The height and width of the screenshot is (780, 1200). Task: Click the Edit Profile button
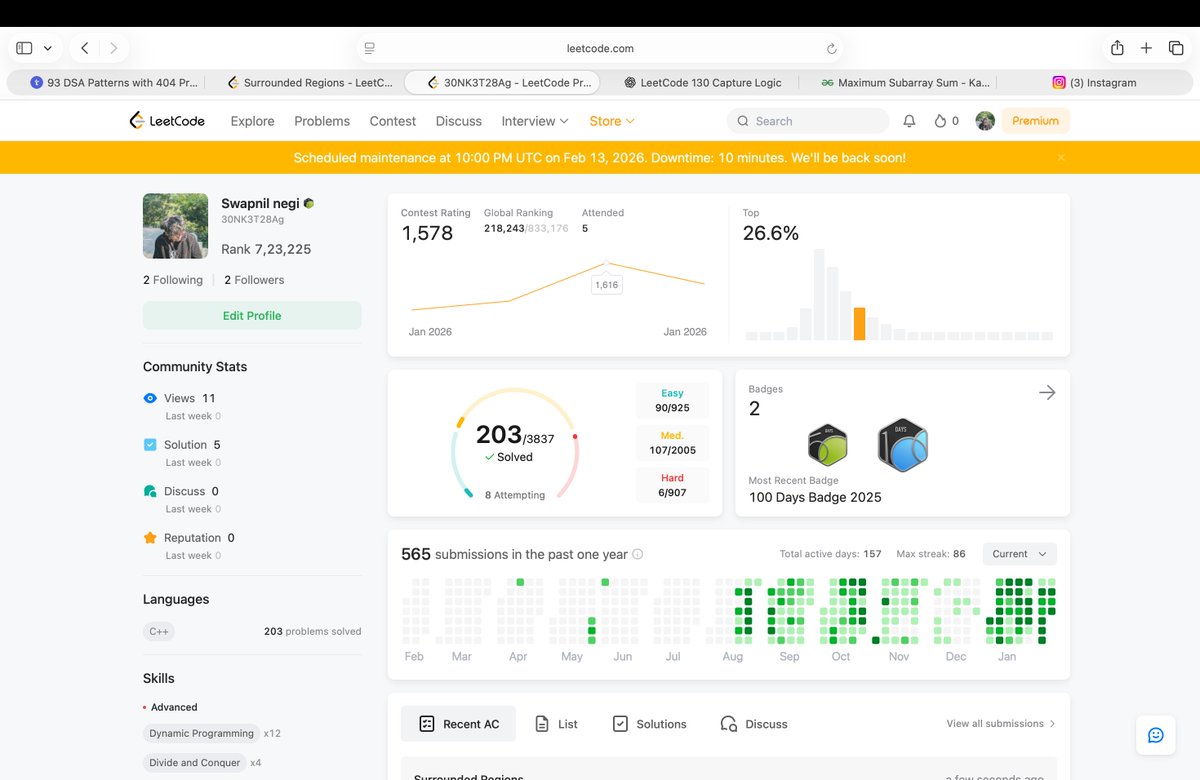(252, 316)
